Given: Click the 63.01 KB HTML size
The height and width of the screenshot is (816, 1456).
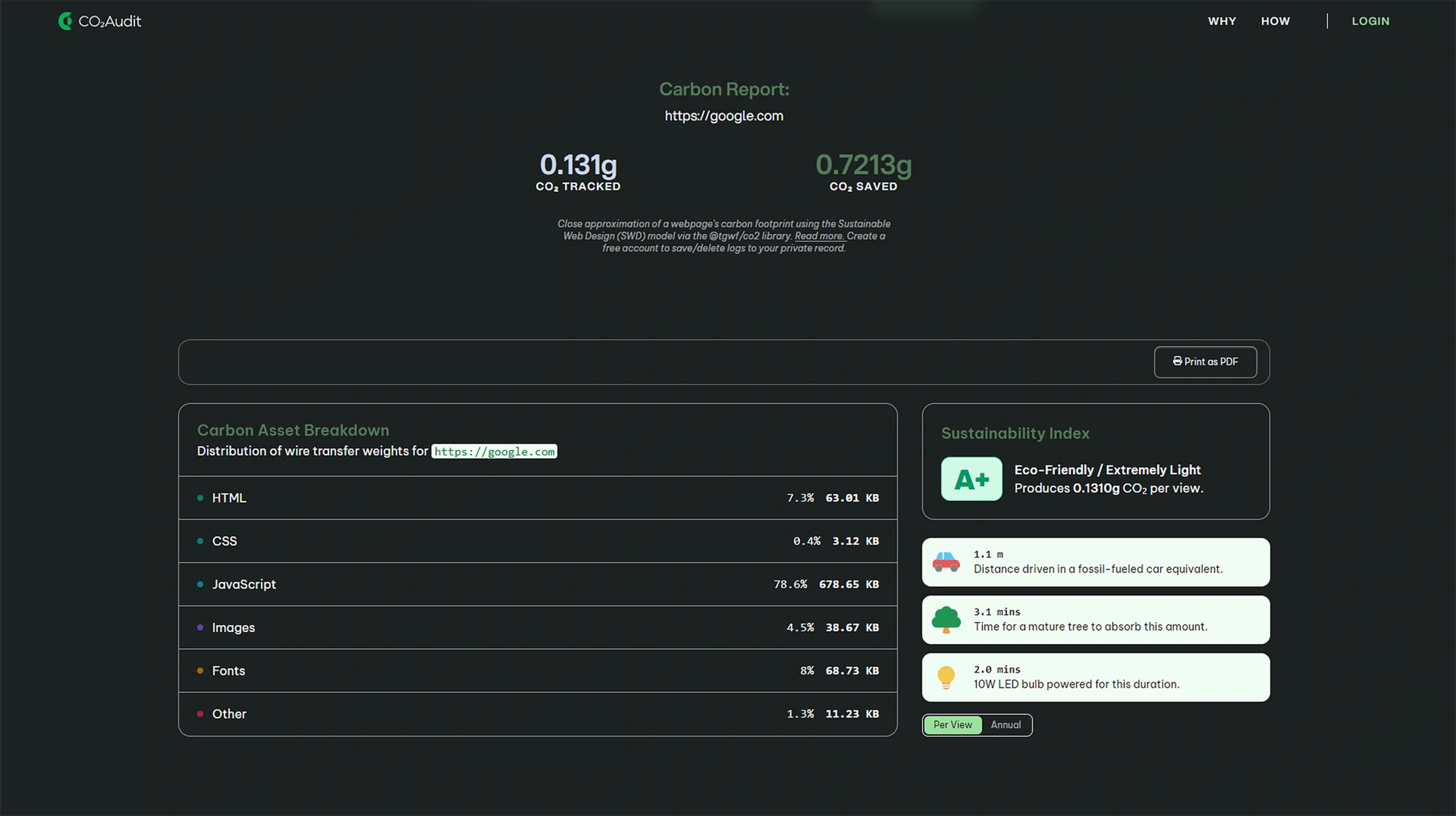Looking at the screenshot, I should coord(852,498).
